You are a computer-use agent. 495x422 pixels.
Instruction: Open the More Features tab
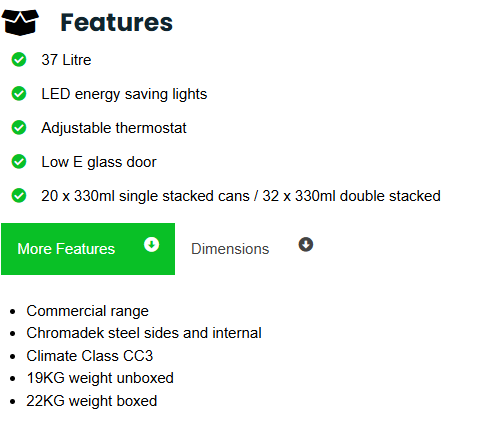point(88,249)
